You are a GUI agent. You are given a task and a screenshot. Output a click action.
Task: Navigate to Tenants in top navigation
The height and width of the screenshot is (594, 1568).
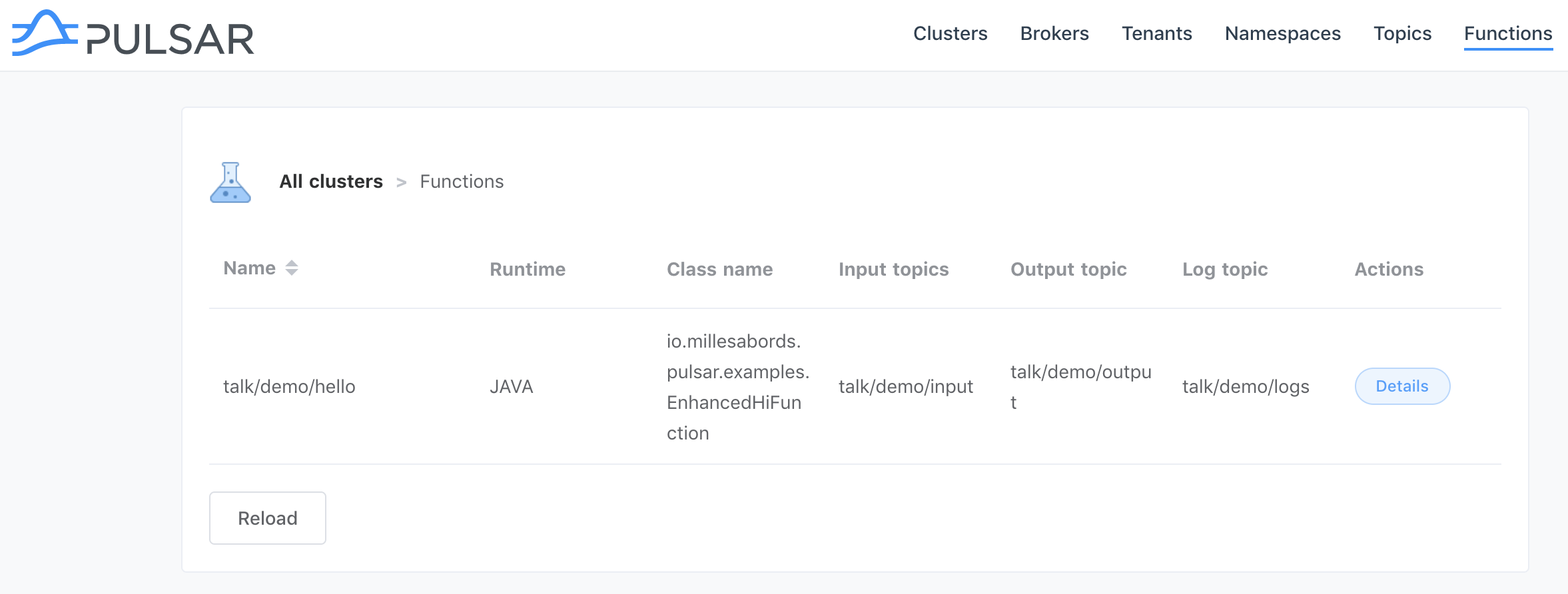click(1156, 33)
